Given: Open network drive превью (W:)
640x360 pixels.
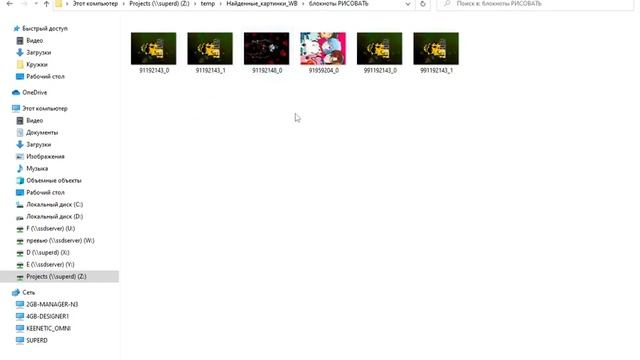Looking at the screenshot, I should point(60,240).
